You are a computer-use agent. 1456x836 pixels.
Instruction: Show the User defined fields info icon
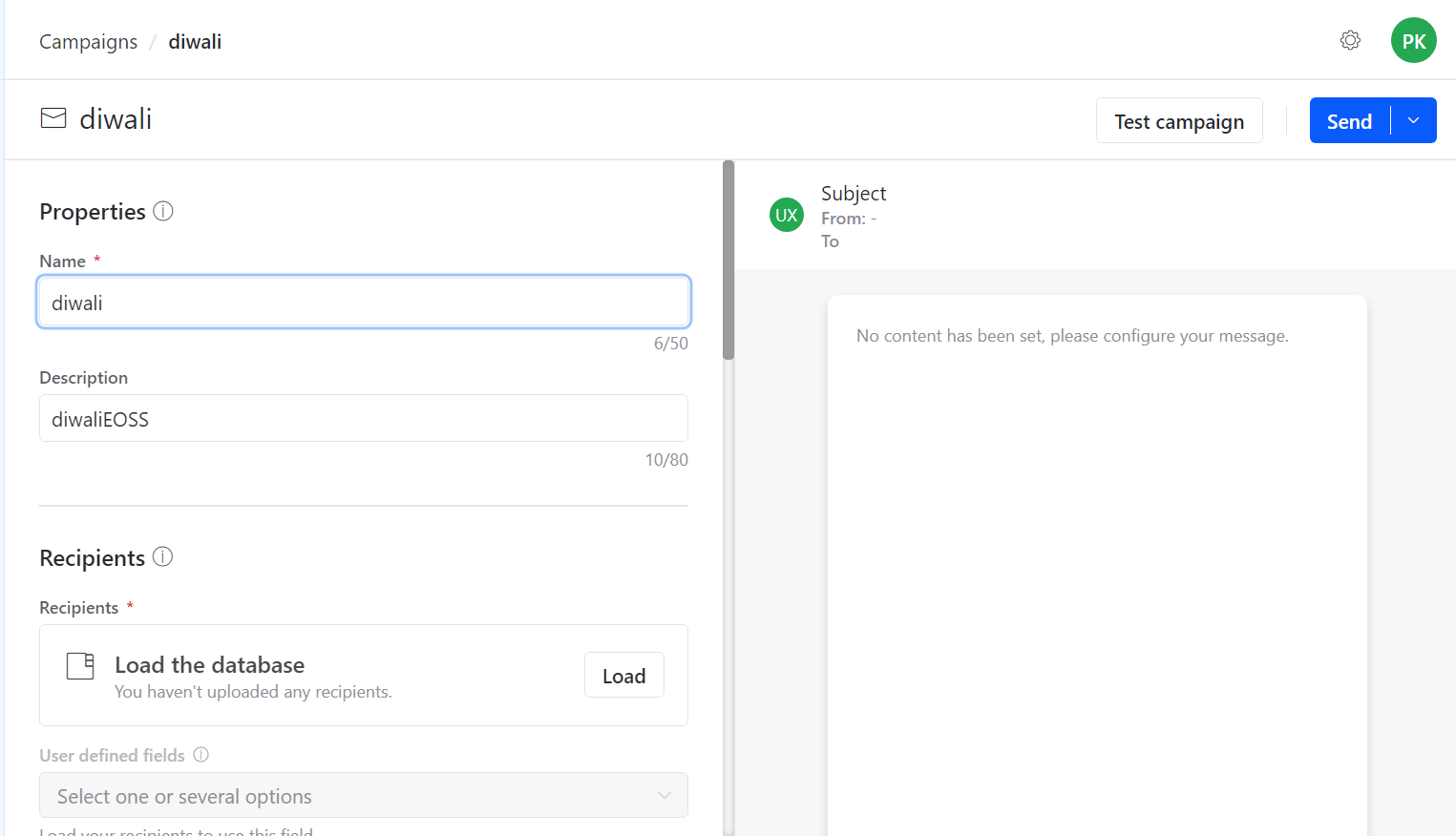pos(200,755)
